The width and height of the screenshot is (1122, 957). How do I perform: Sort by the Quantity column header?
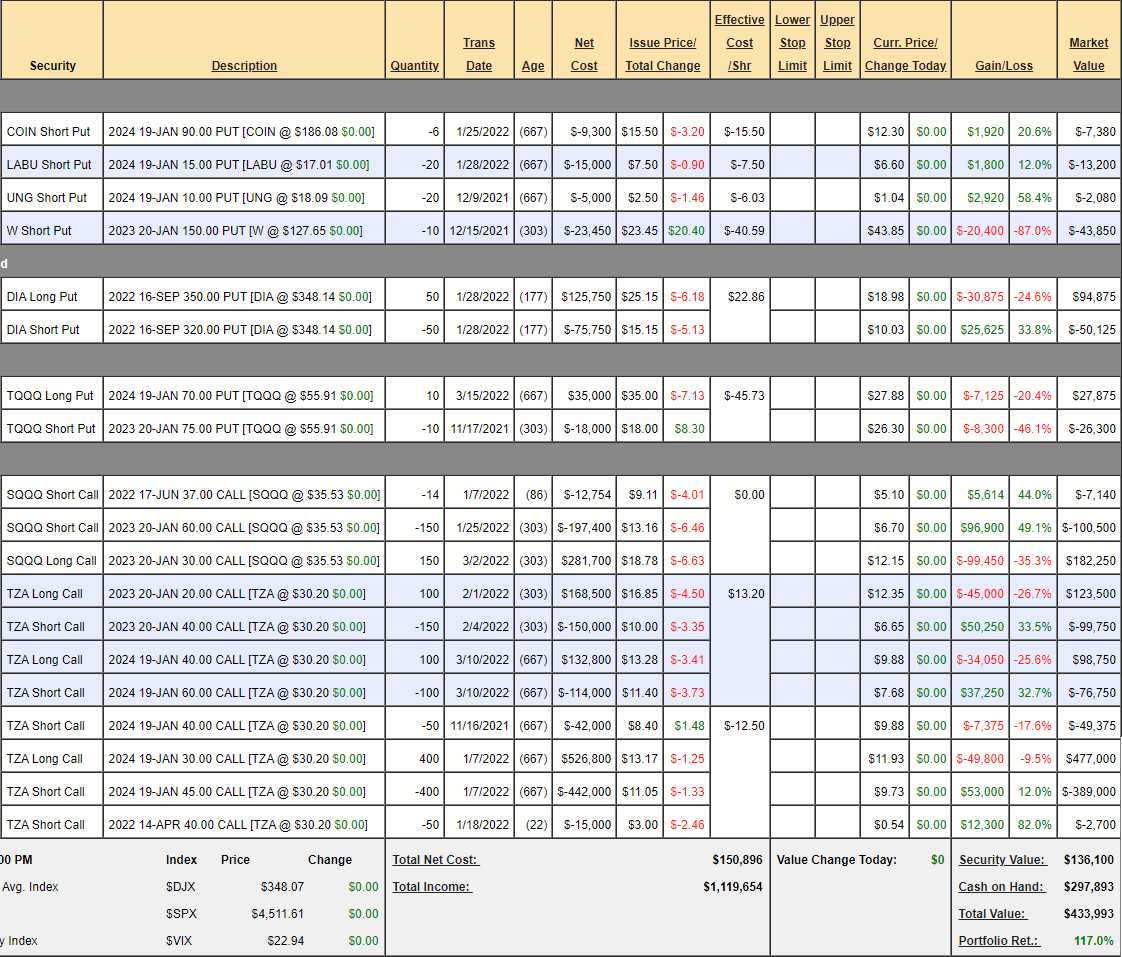click(x=414, y=66)
